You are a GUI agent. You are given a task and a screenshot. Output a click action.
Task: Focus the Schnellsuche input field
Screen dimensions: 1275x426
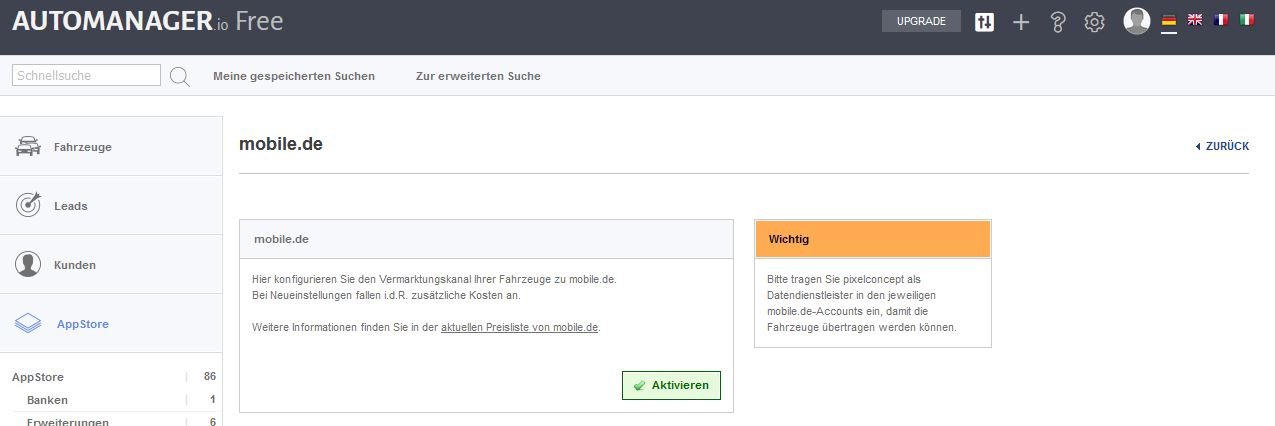tap(86, 75)
